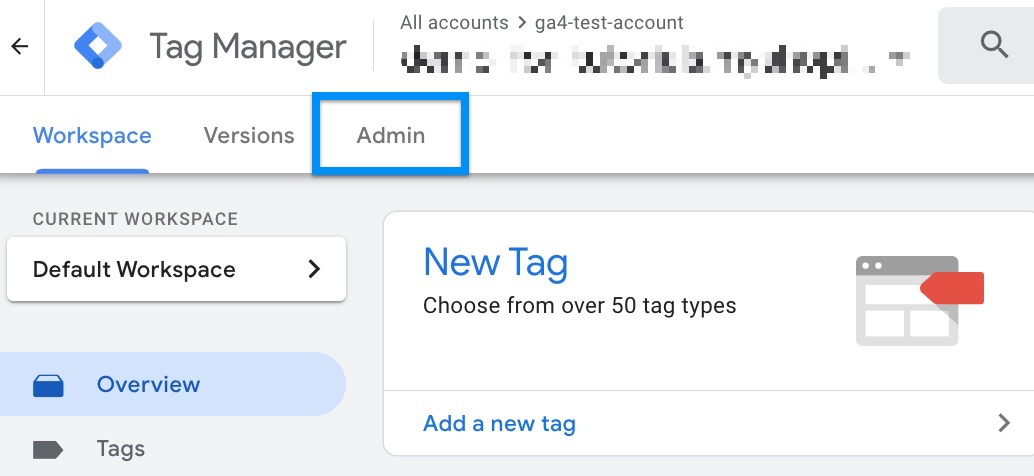Switch to the Versions tab
This screenshot has width=1034, height=476.
click(x=249, y=135)
